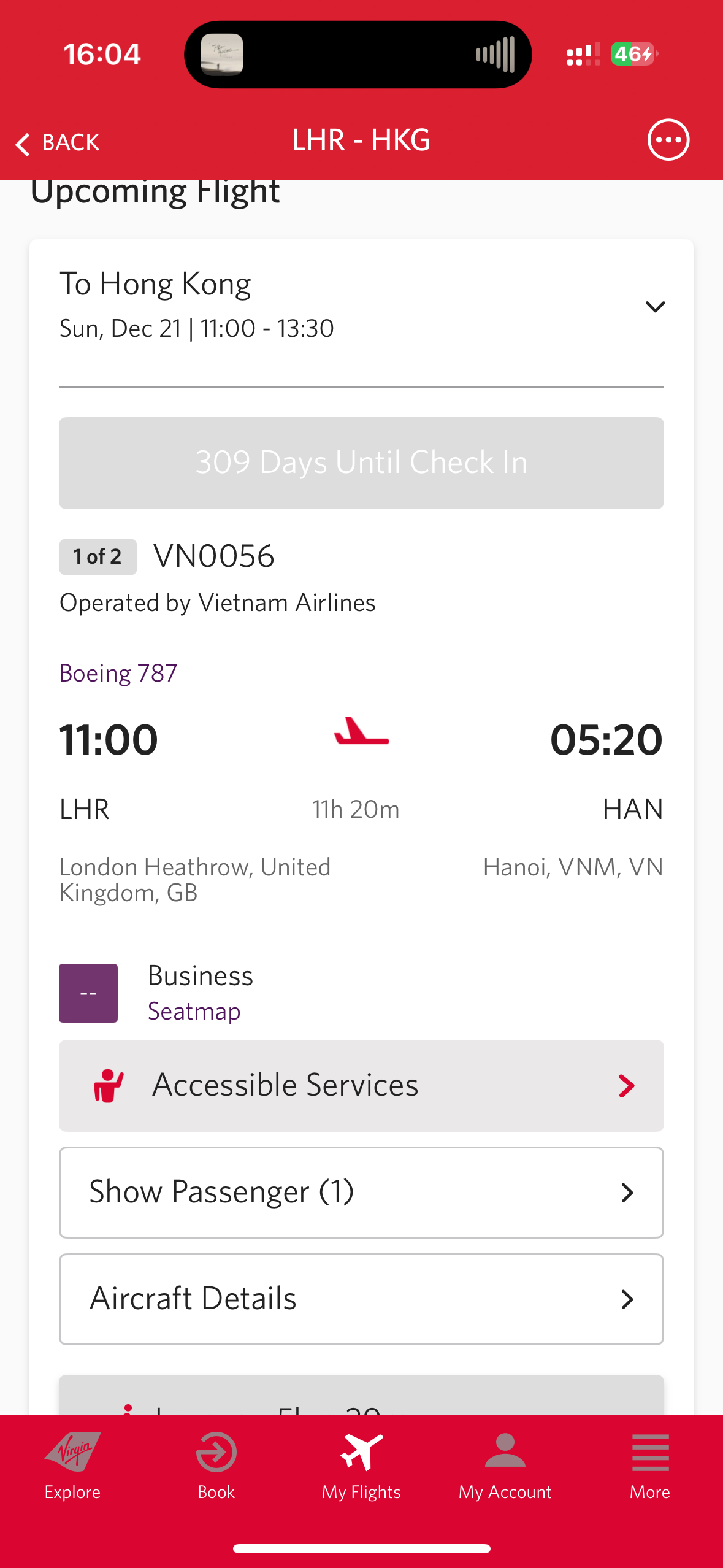Open the My Account profile icon
The width and height of the screenshot is (723, 1568).
tap(505, 1452)
